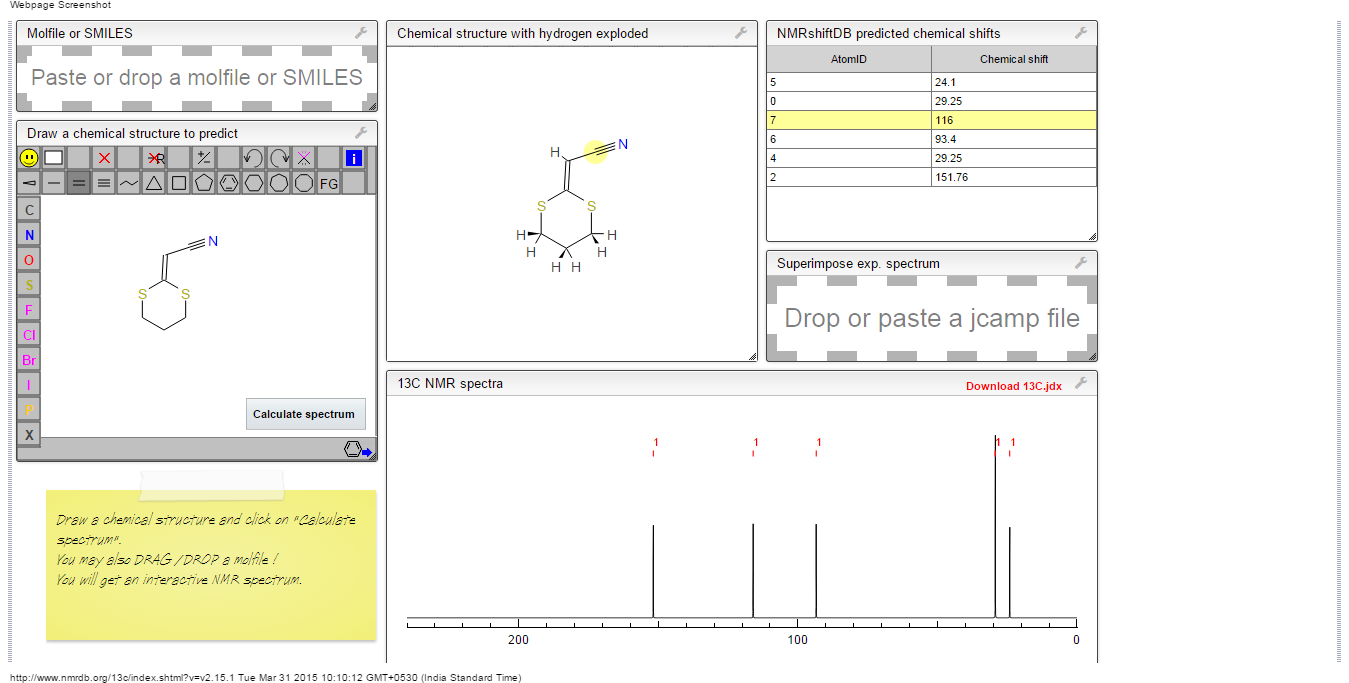Screen dimensions: 1349x683
Task: Open wrench menu of NMRshiftDB predicted shifts panel
Action: click(x=1081, y=33)
